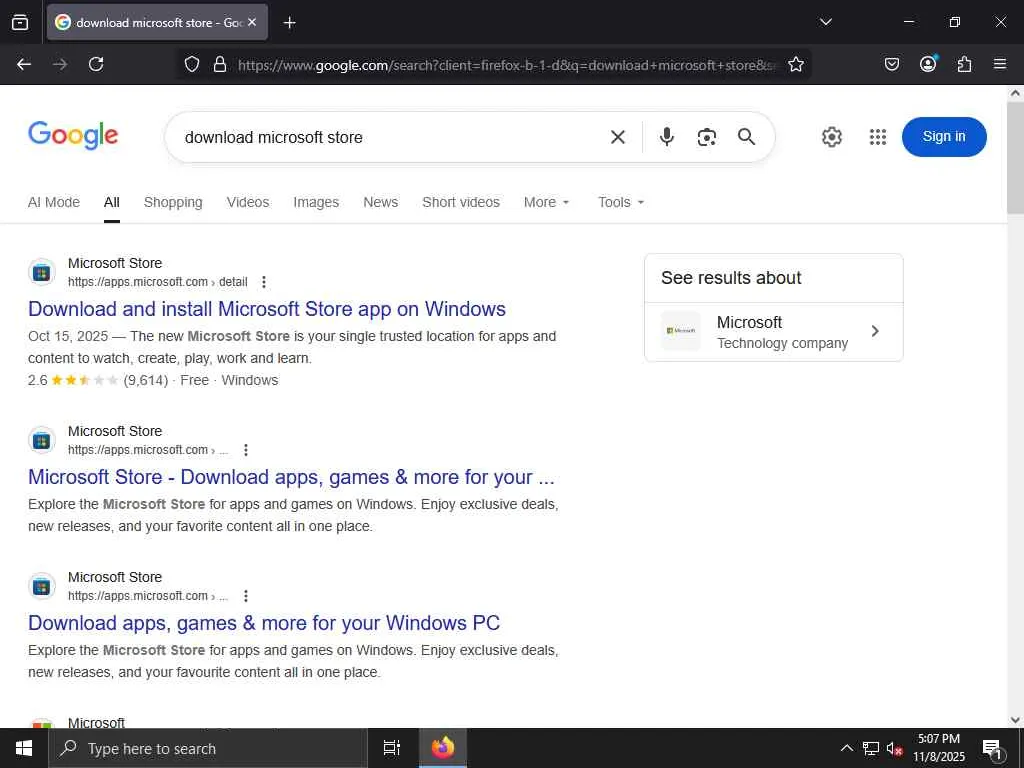Click the Sign in button
Screen dimensions: 1024x768
(x=944, y=136)
